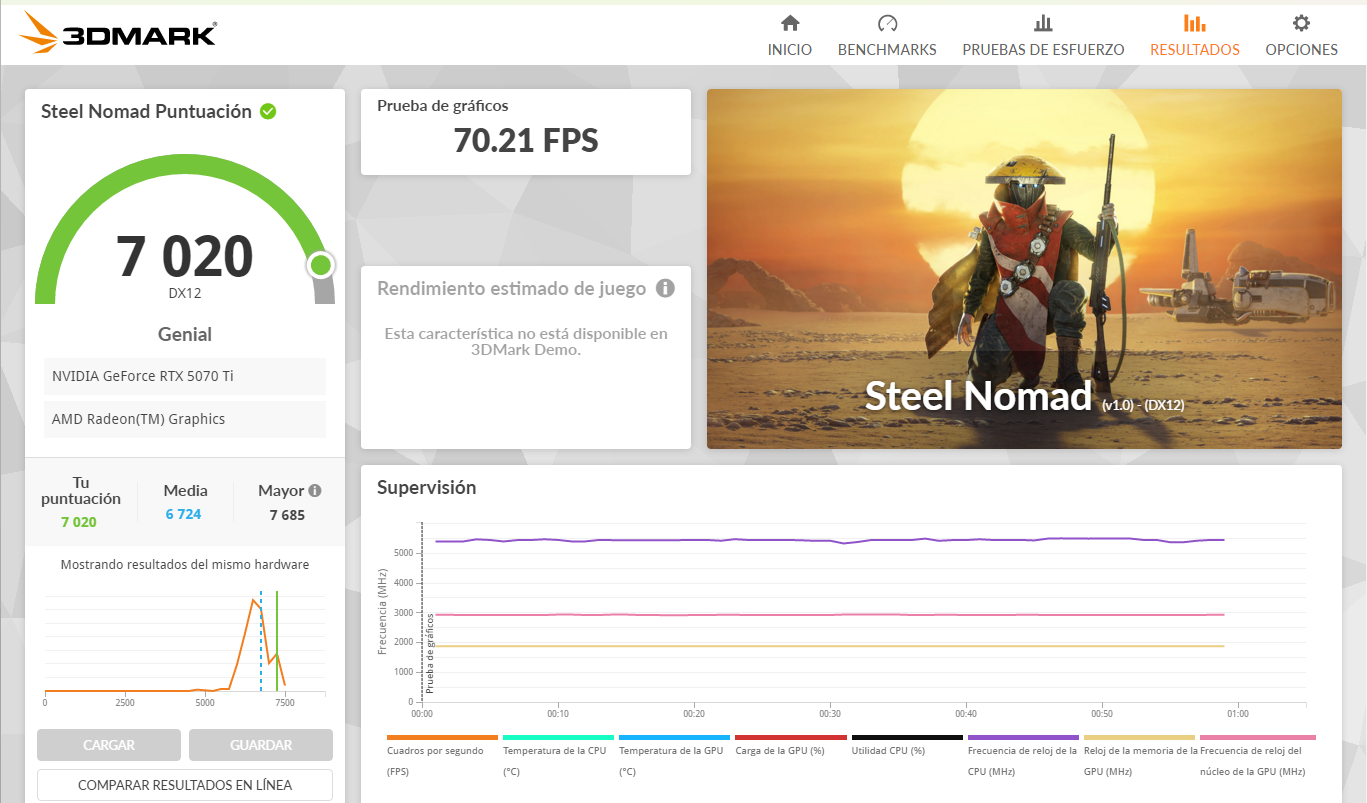Image resolution: width=1367 pixels, height=803 pixels.
Task: Click the green dot on the score gauge
Action: tap(320, 265)
